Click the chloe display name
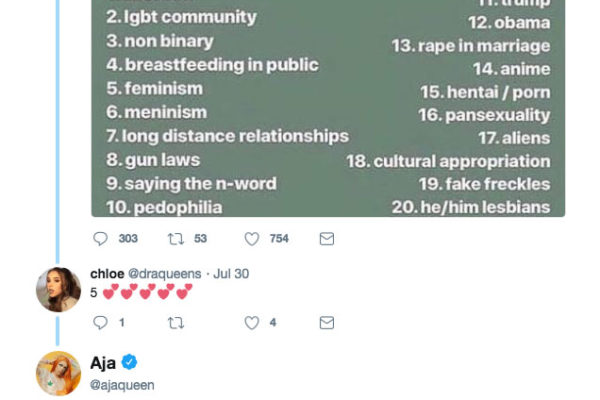Screen dimensions: 600x400 (x=107, y=273)
